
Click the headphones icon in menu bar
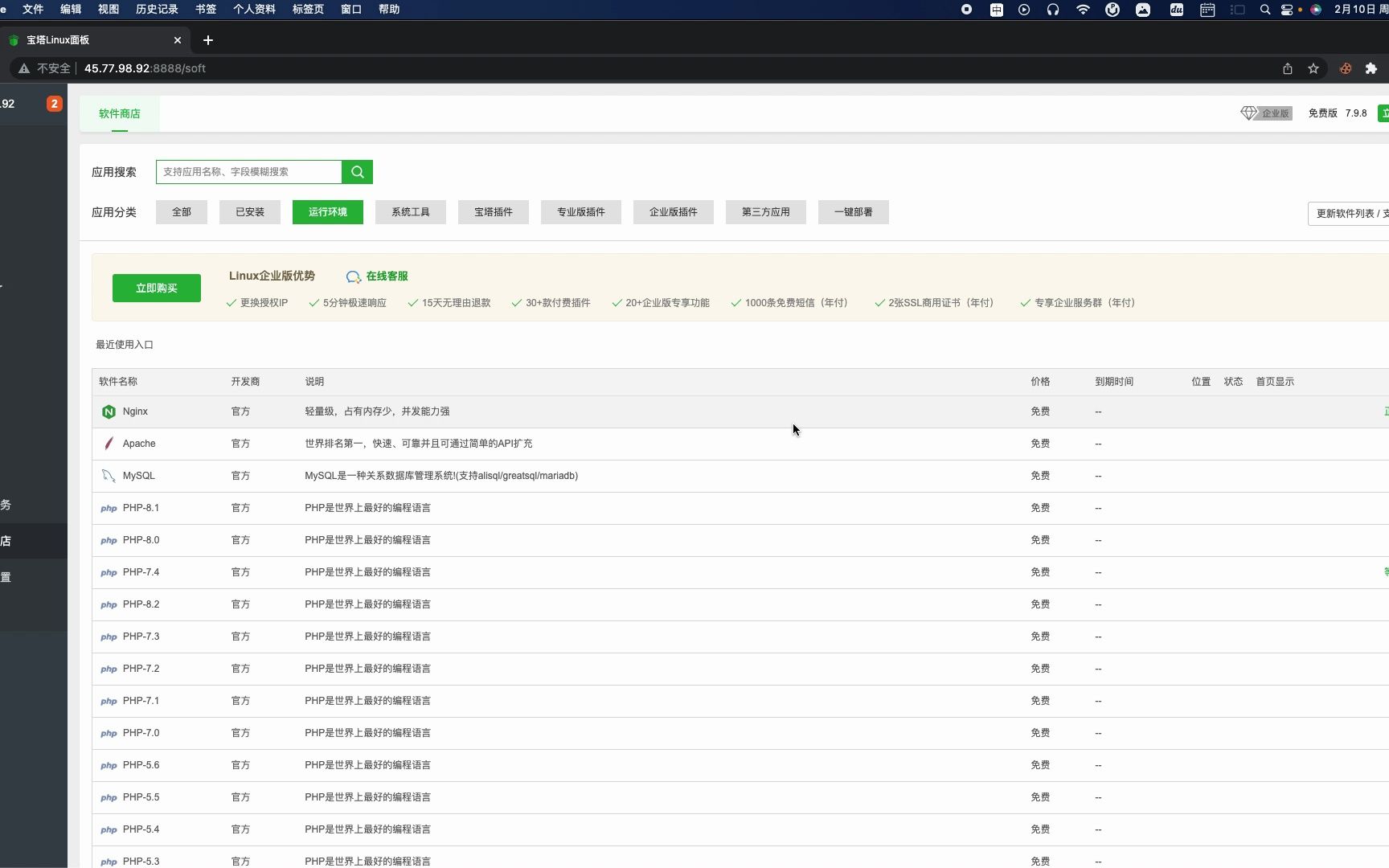[1053, 10]
